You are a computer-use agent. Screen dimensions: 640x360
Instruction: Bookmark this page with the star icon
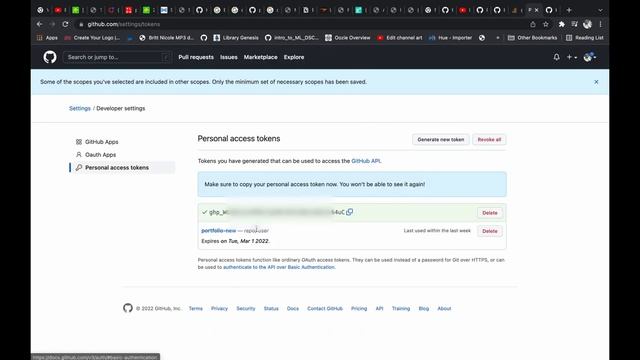tap(546, 24)
